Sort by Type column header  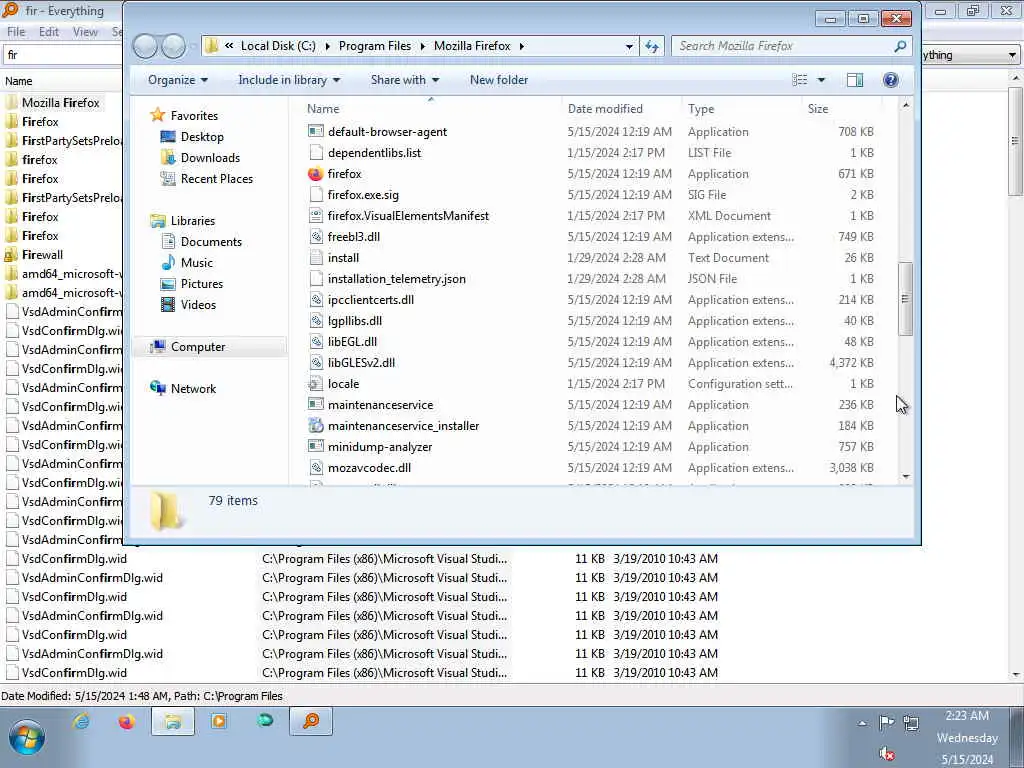point(701,109)
